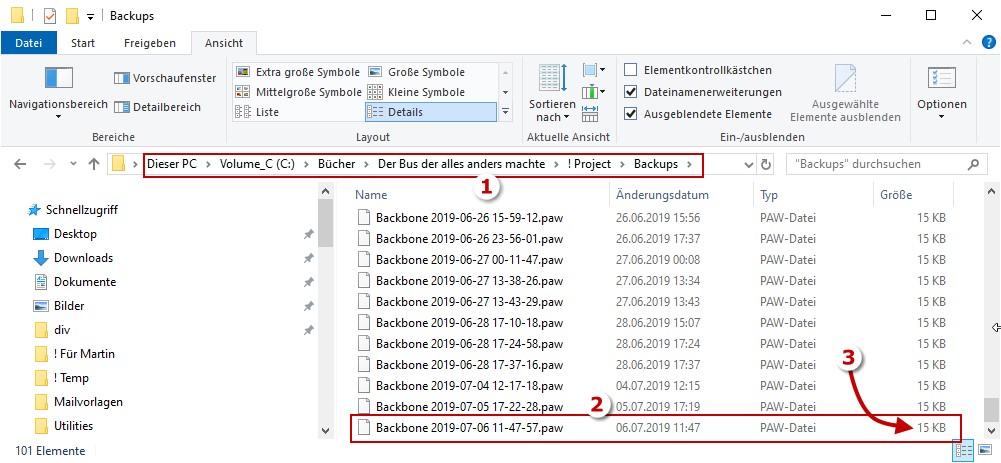
Task: Toggle the Vorschaufenster preview pane
Action: coord(165,79)
